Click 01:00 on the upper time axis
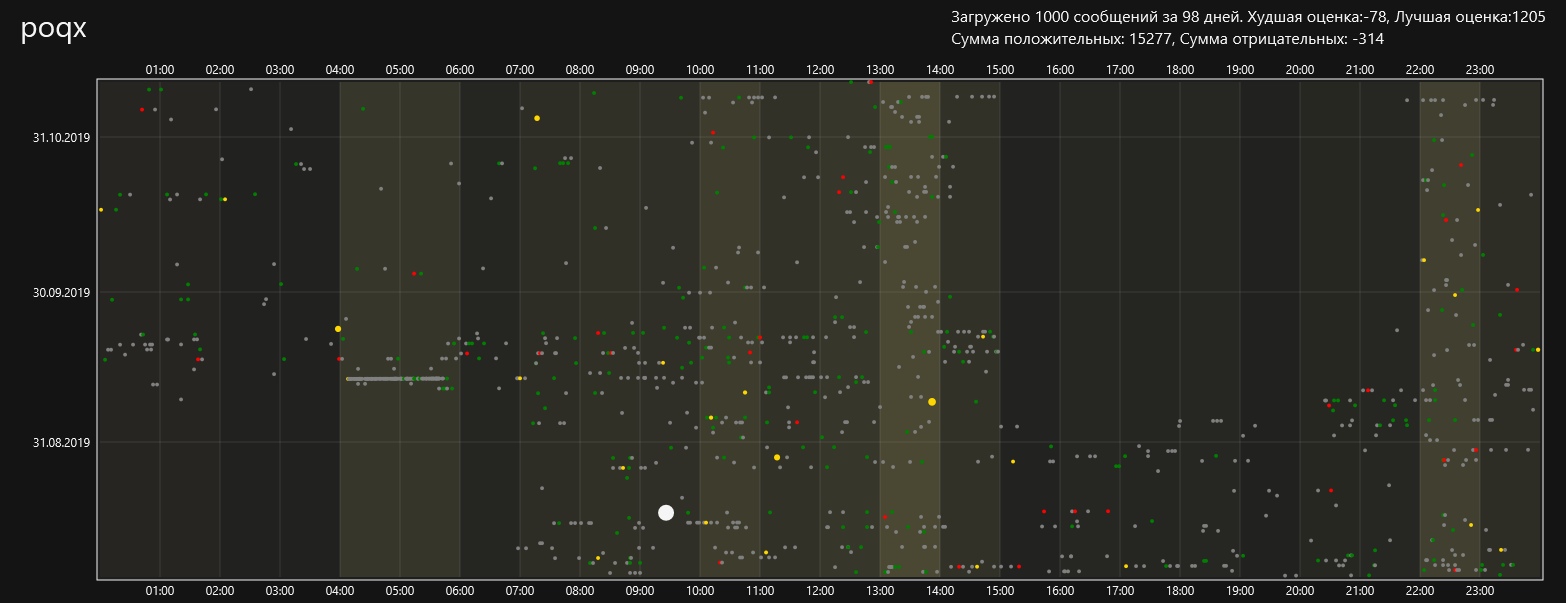The image size is (1566, 603). click(160, 70)
